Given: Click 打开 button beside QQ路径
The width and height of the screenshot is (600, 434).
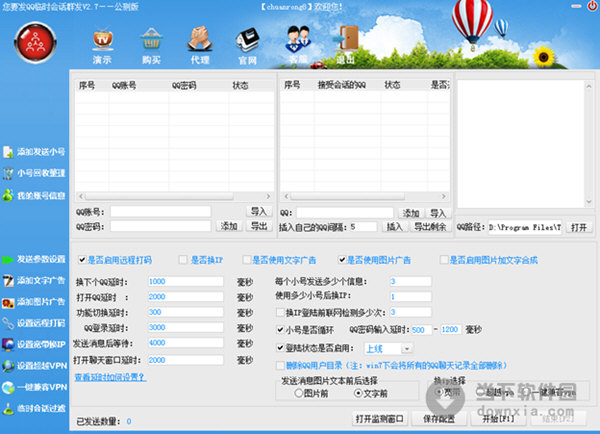Looking at the screenshot, I should click(x=579, y=227).
